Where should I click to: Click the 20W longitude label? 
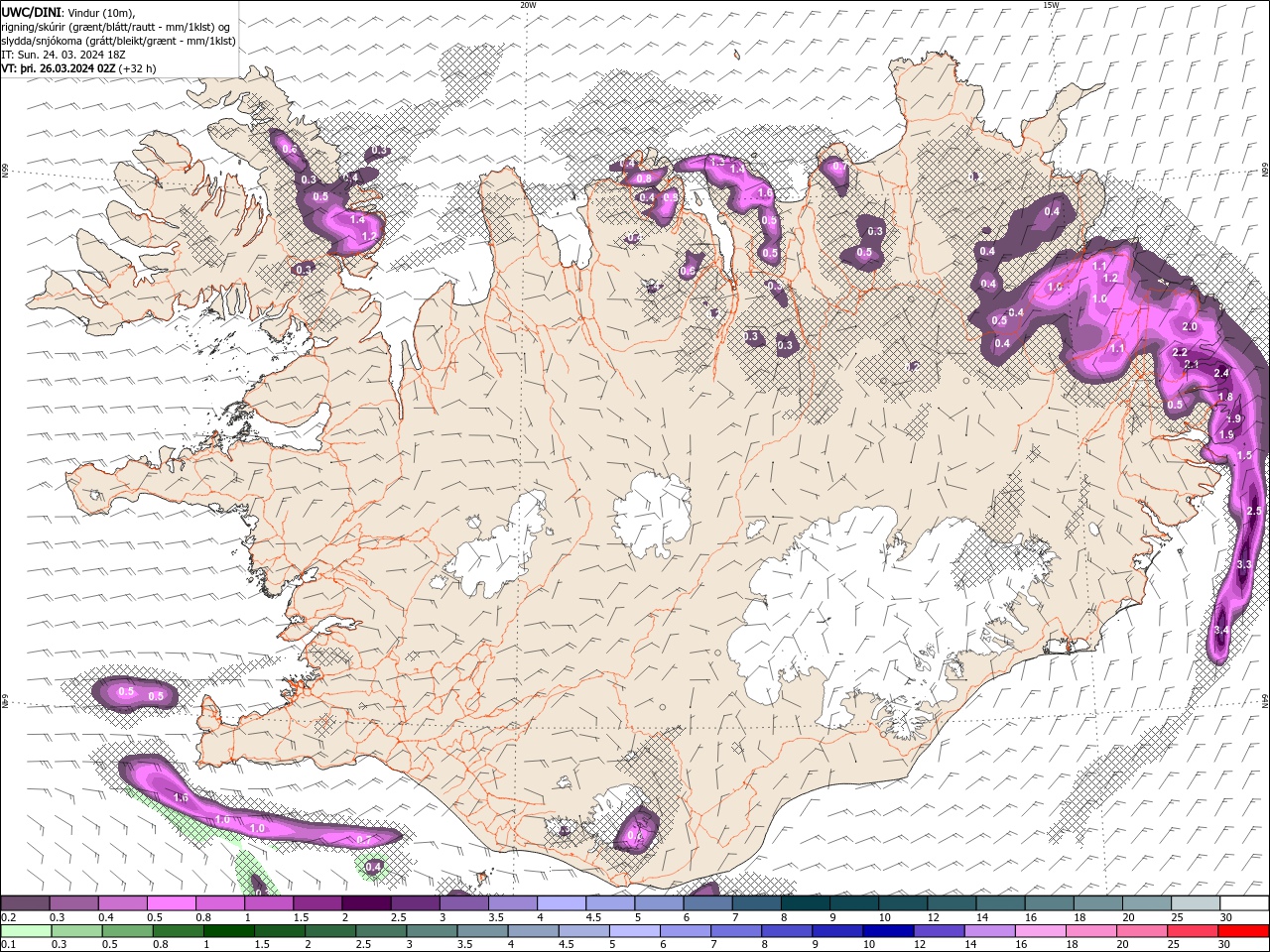tap(528, 5)
